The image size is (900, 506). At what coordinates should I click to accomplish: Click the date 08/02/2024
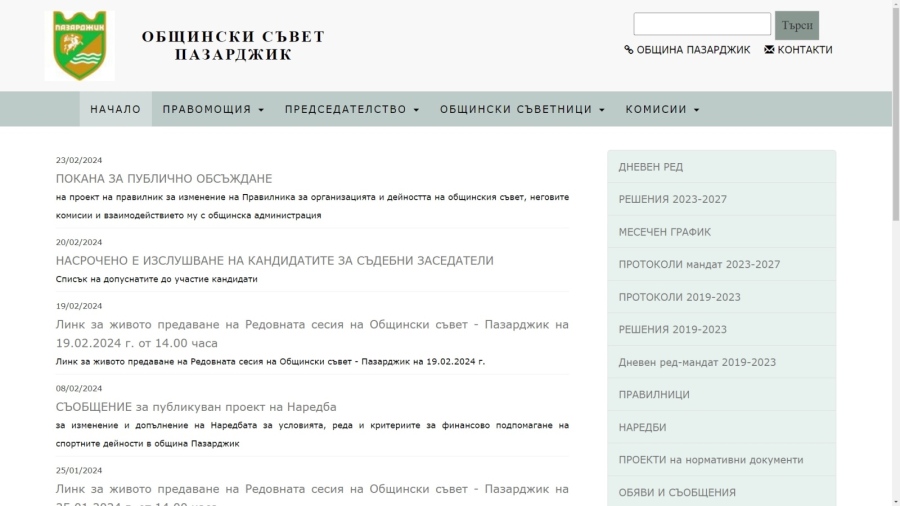[79, 388]
